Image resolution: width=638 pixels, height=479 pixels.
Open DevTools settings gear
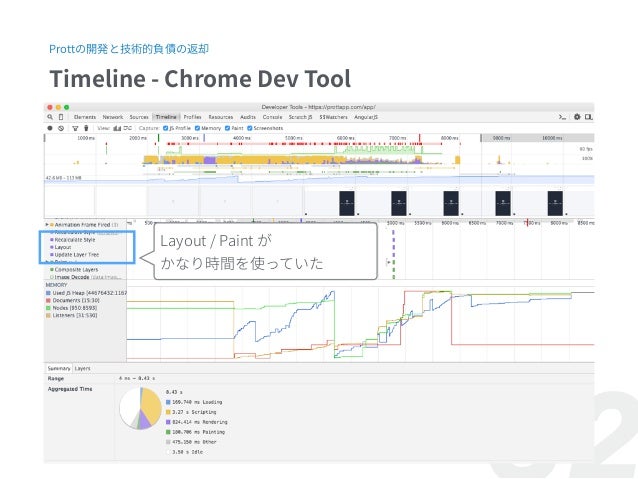point(577,117)
